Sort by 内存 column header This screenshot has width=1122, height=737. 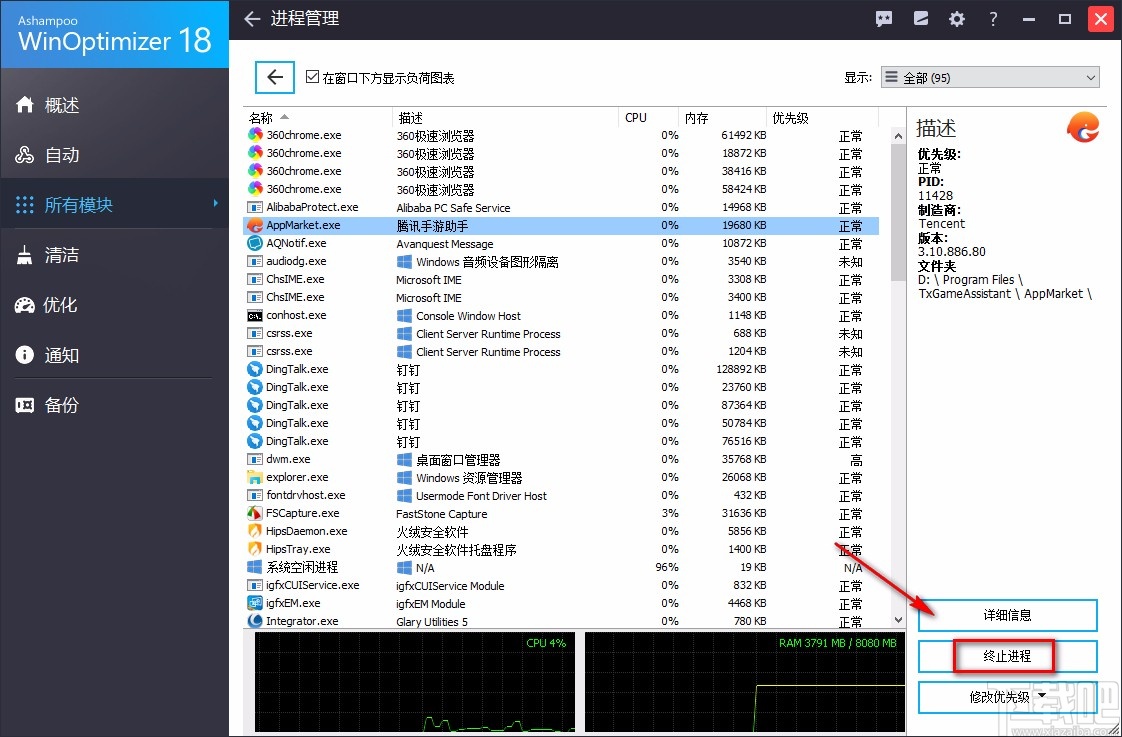click(723, 117)
